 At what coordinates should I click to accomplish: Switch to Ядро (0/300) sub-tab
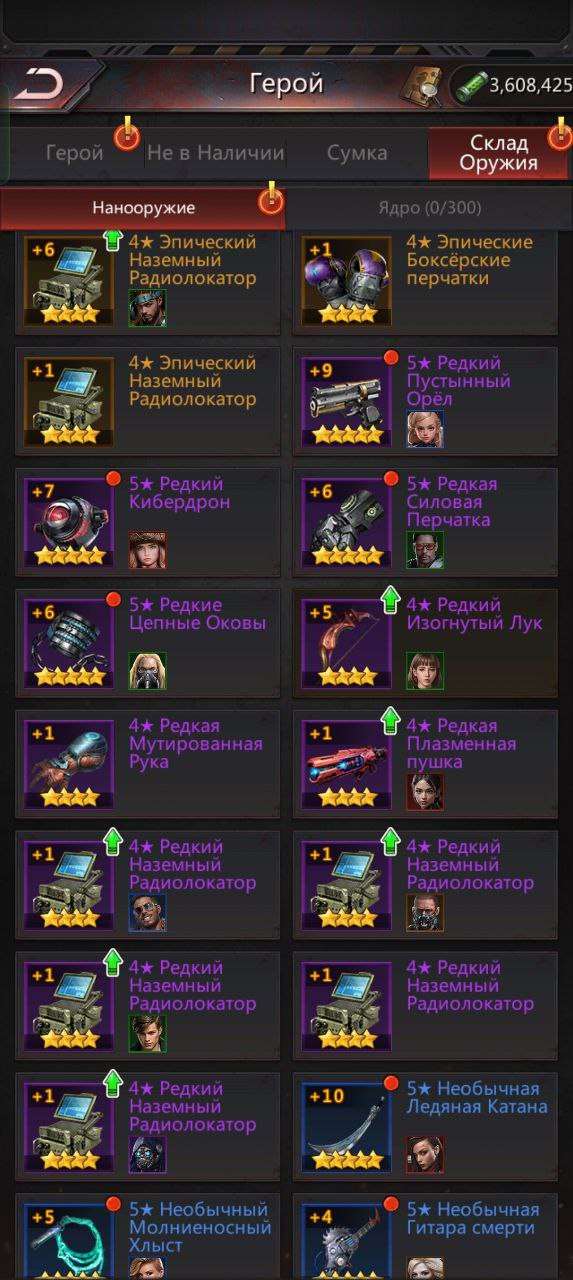(429, 208)
